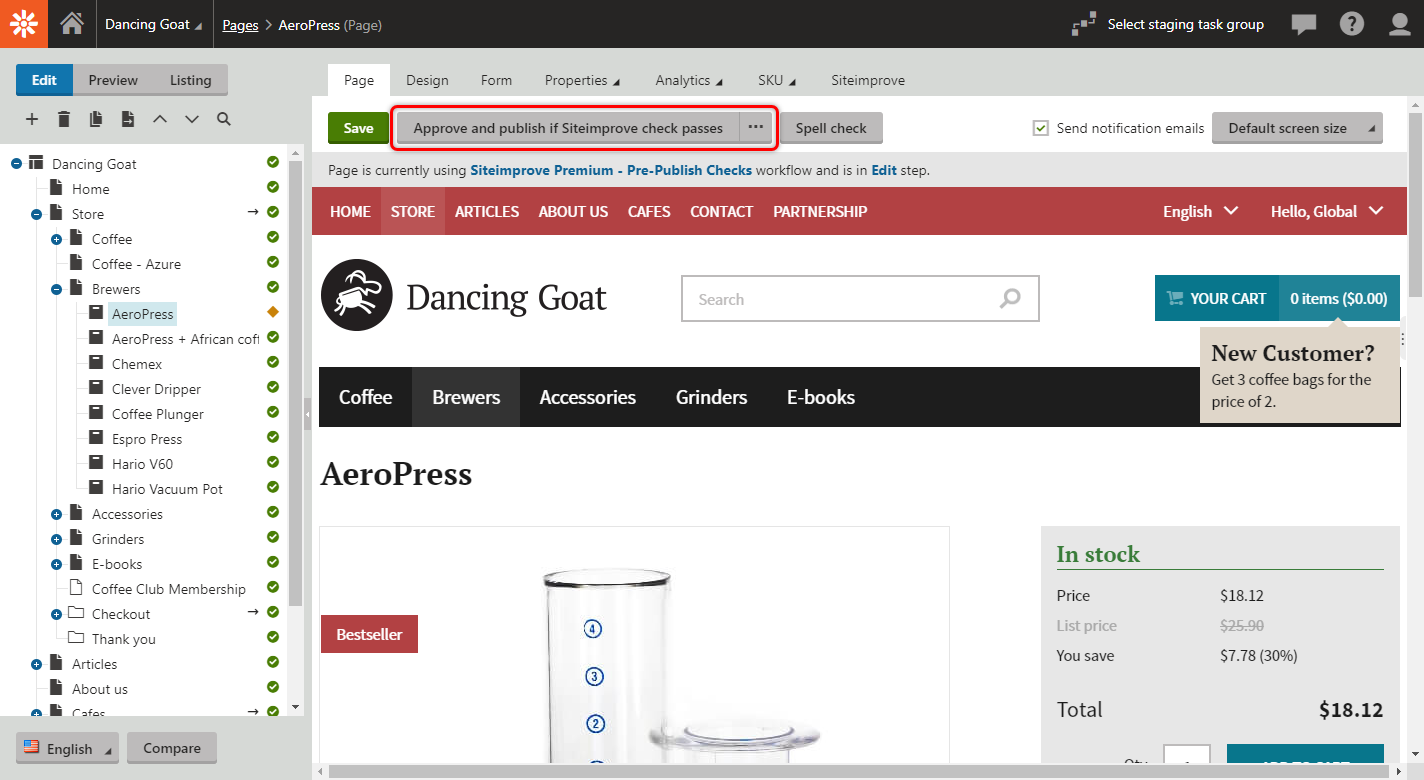Open the SKU tab menu
The height and width of the screenshot is (780, 1424).
776,80
